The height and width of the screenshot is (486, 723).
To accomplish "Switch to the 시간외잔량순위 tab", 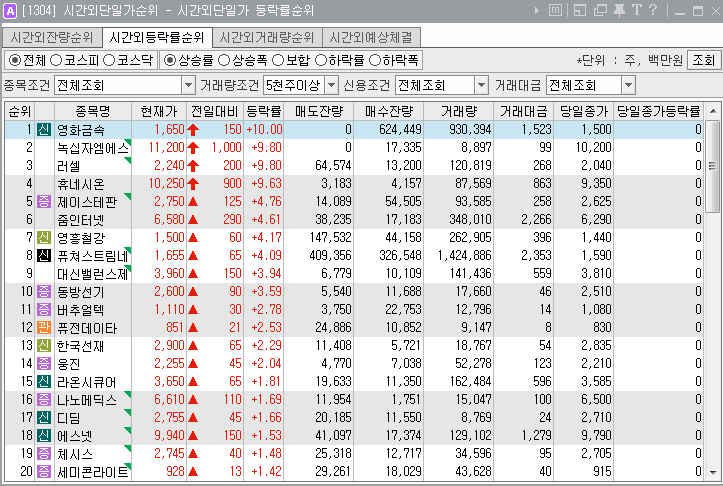I will coord(52,37).
